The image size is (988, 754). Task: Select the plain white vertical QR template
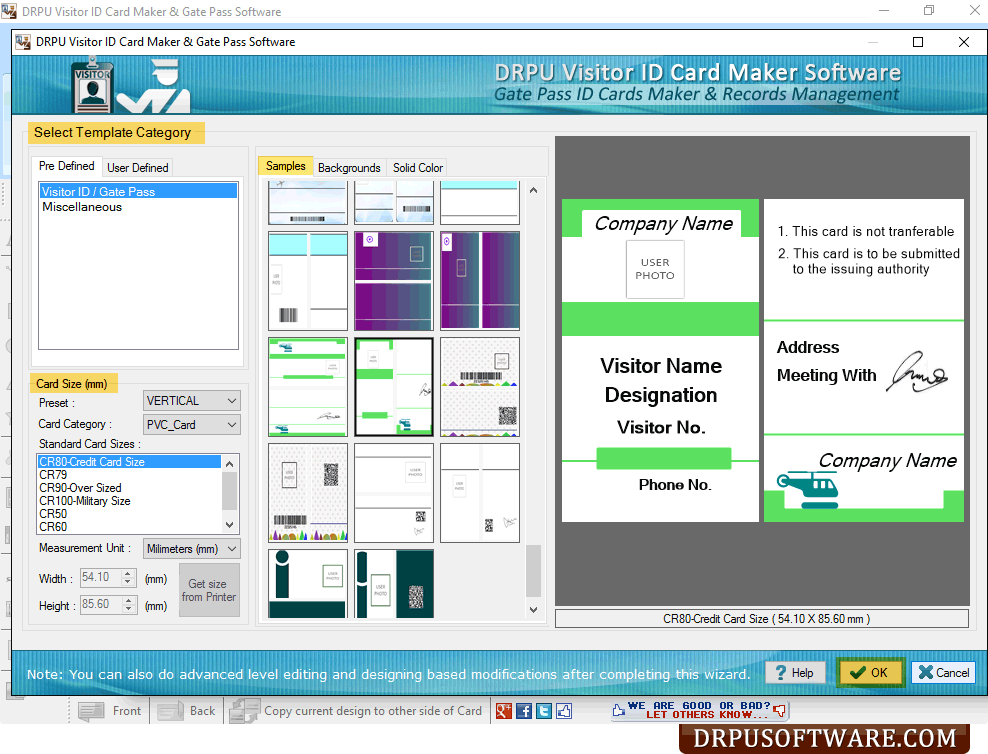click(x=480, y=493)
